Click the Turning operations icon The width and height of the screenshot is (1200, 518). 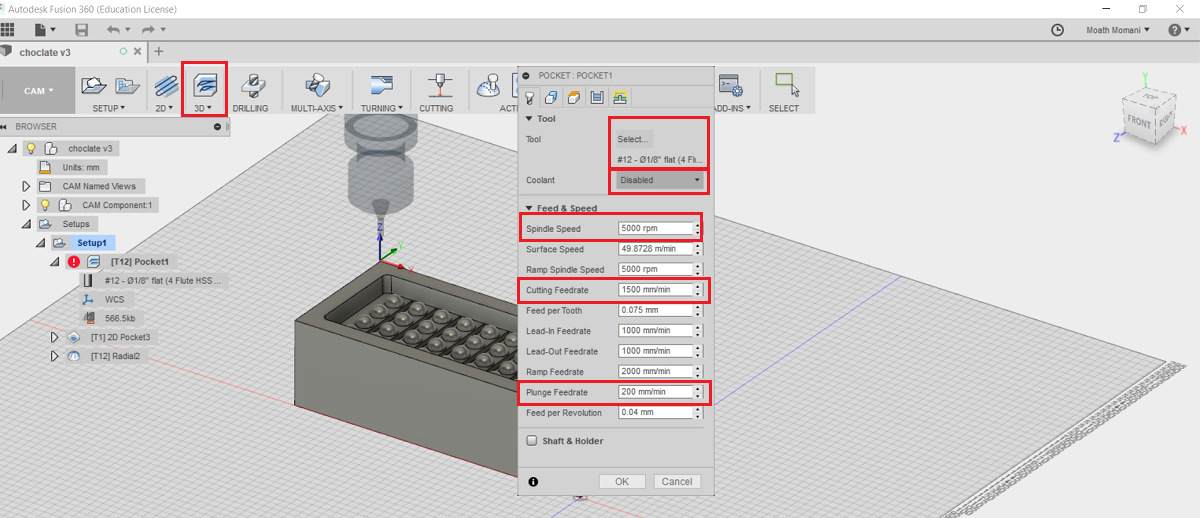380,85
